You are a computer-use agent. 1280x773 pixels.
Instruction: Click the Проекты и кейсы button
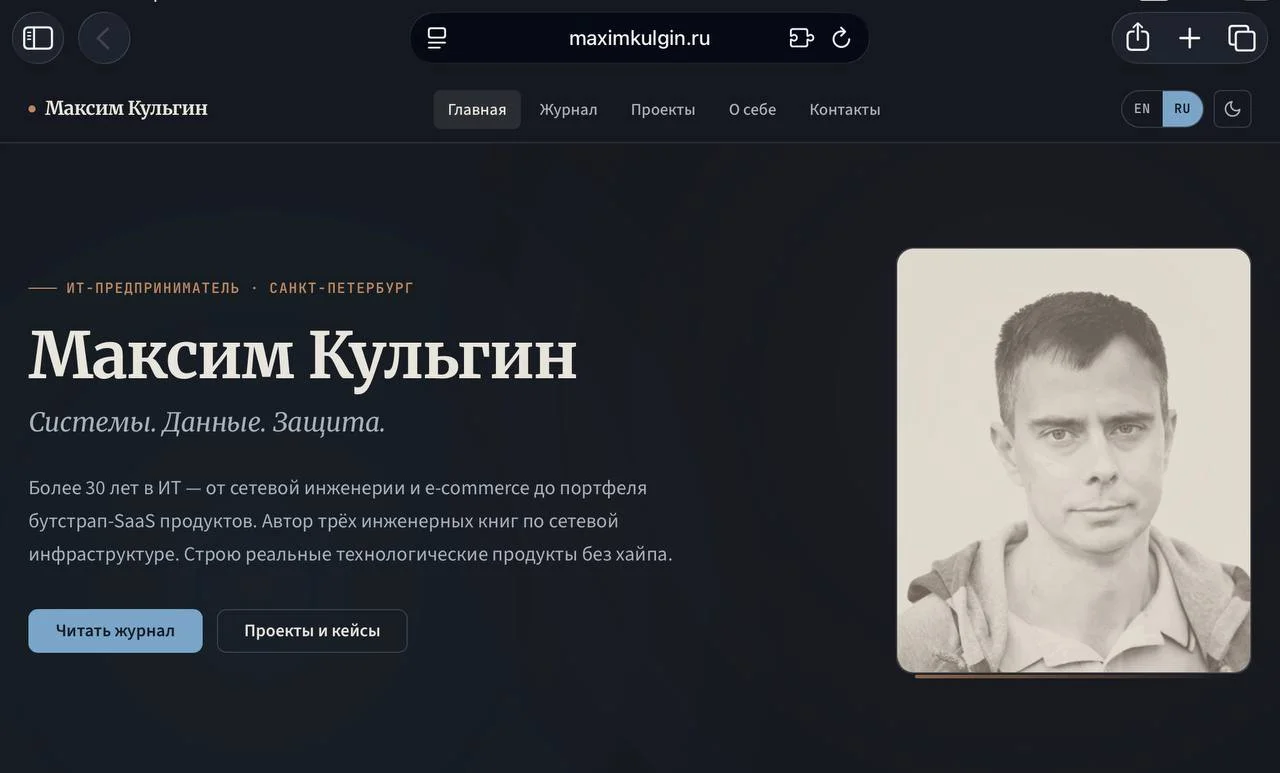(x=312, y=631)
